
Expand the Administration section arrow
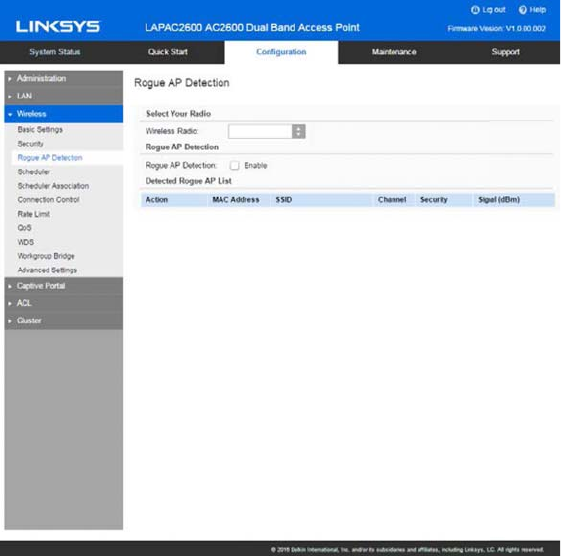pyautogui.click(x=10, y=78)
